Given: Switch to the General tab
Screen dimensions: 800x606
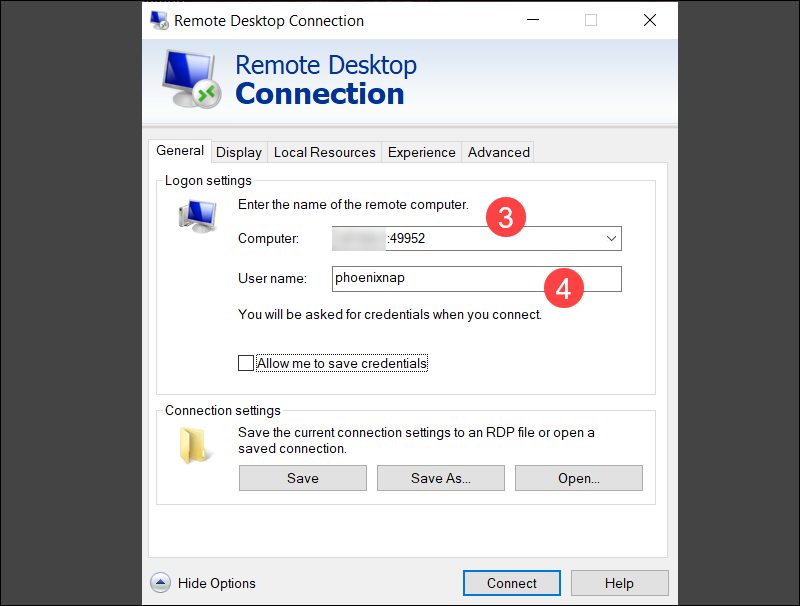Looking at the screenshot, I should tap(180, 151).
